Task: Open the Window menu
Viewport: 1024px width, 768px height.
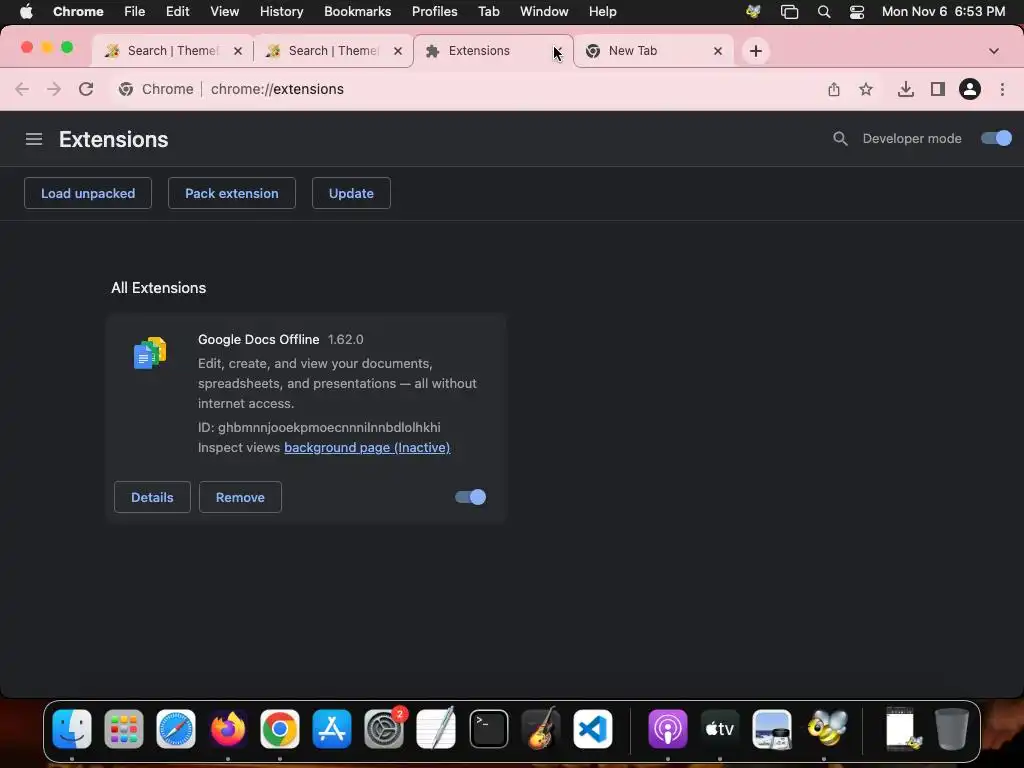Action: (x=544, y=12)
